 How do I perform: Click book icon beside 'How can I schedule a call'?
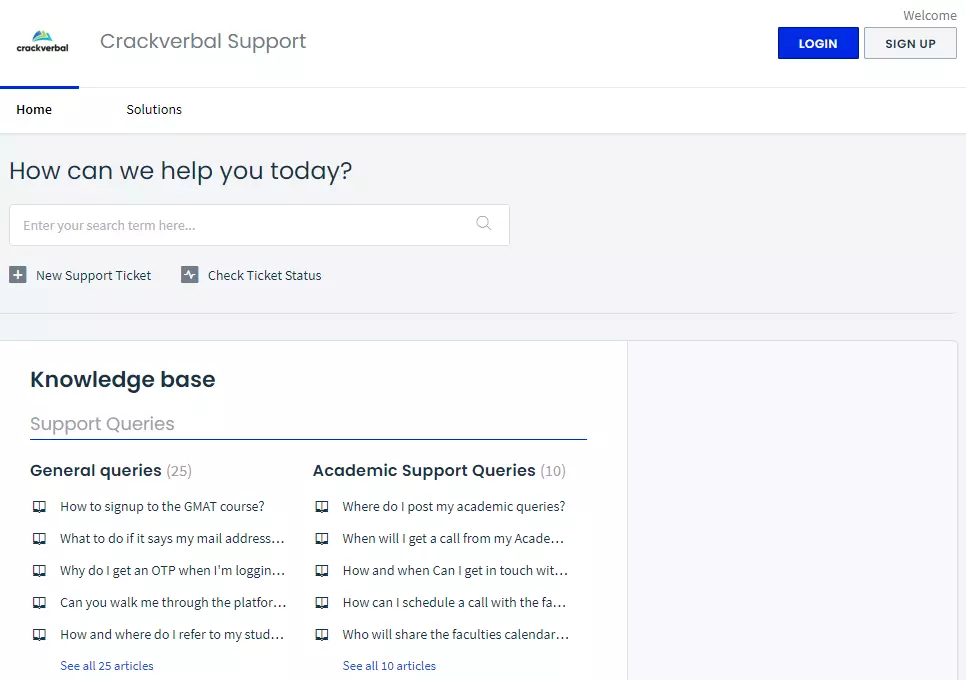[x=322, y=603]
